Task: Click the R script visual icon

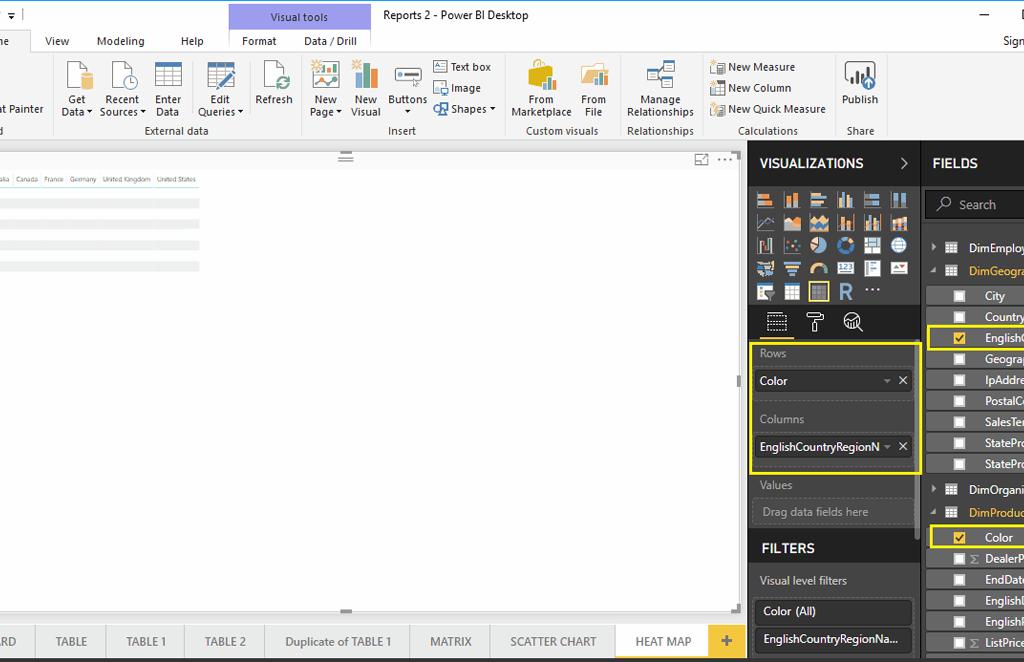Action: (846, 291)
